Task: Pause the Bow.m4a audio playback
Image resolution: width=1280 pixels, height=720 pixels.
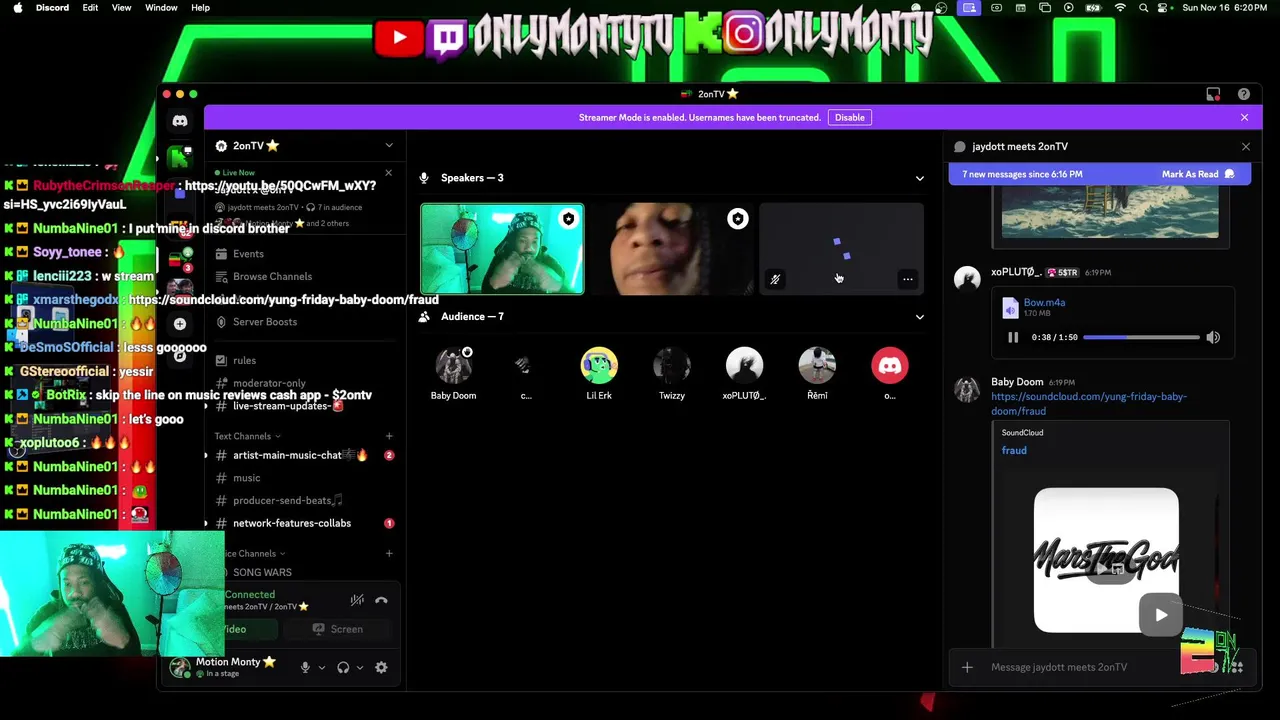Action: pyautogui.click(x=1013, y=337)
